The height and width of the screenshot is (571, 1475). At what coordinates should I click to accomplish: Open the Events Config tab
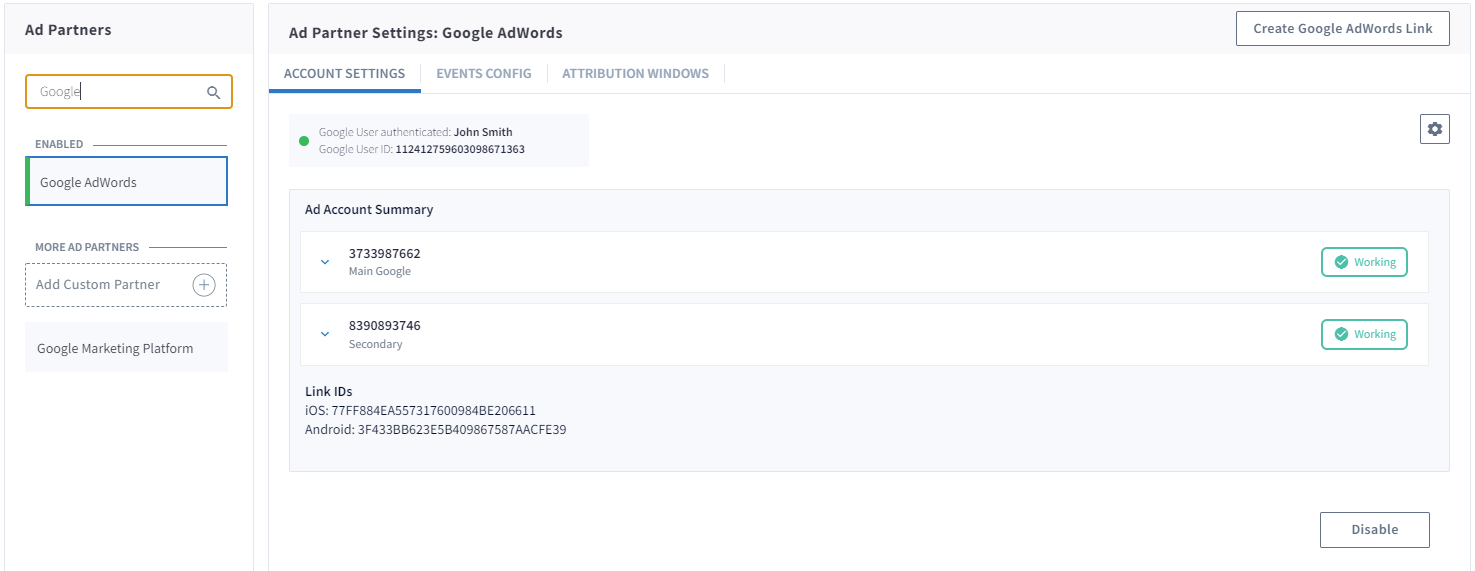(484, 74)
